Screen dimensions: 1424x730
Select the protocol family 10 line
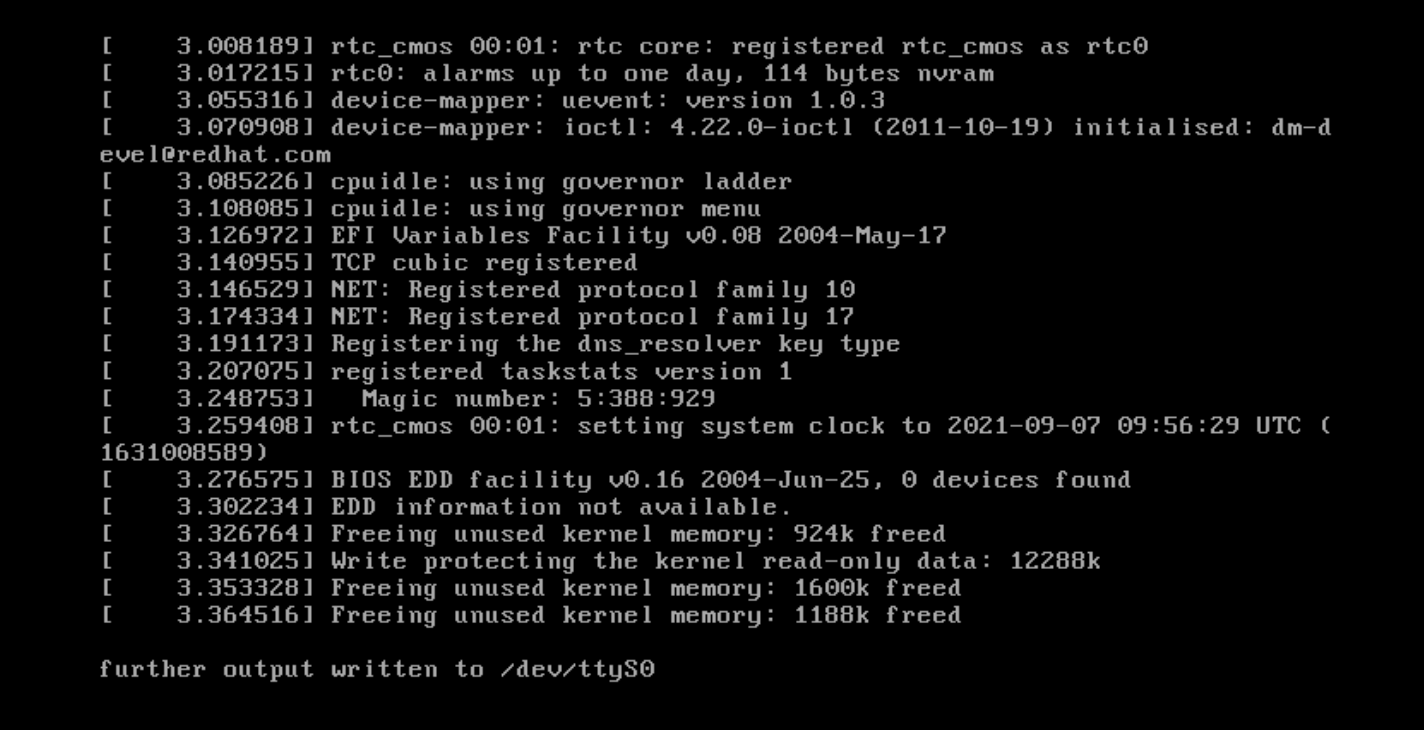pyautogui.click(x=477, y=290)
